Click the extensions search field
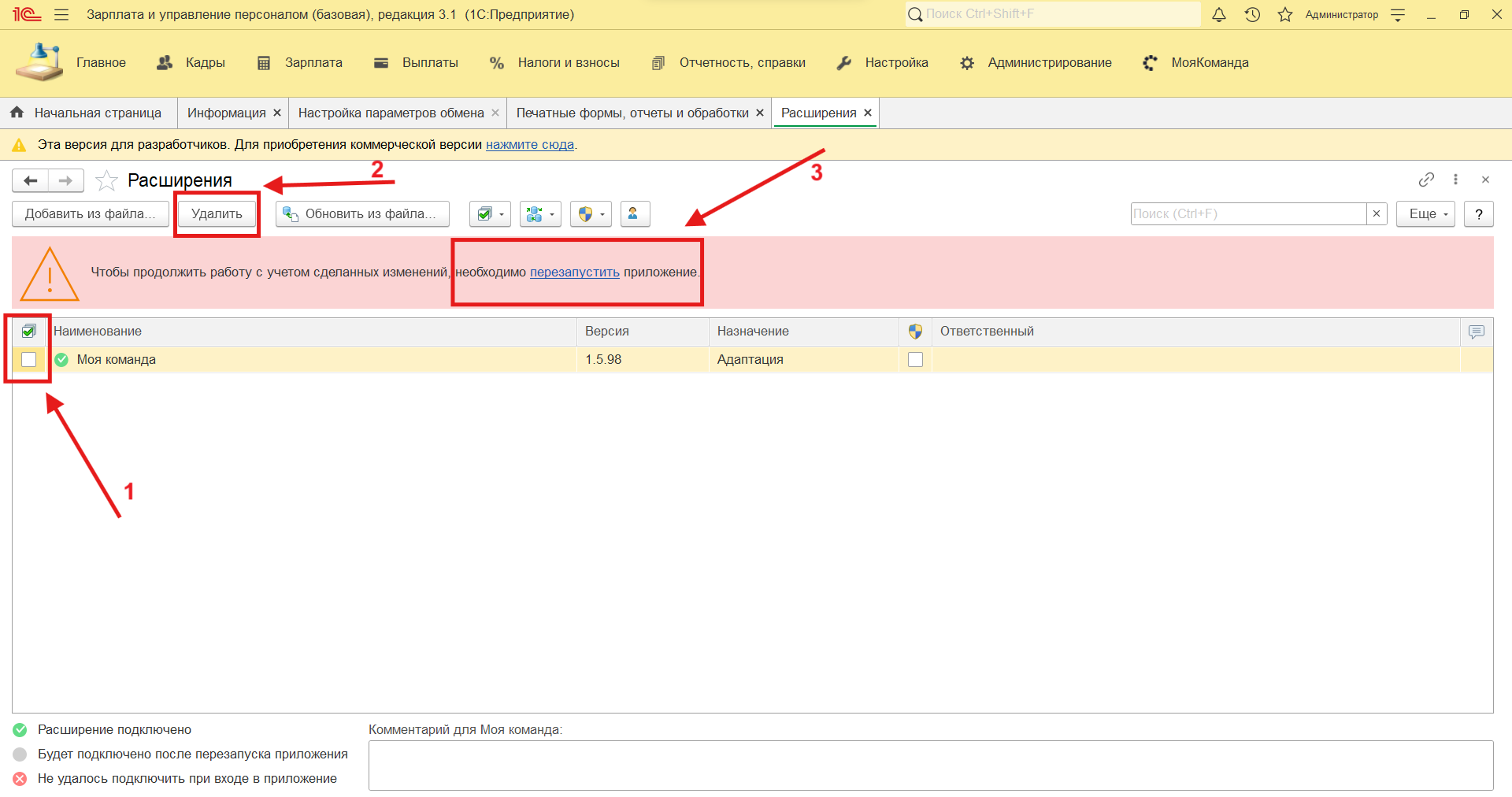 tap(1248, 214)
